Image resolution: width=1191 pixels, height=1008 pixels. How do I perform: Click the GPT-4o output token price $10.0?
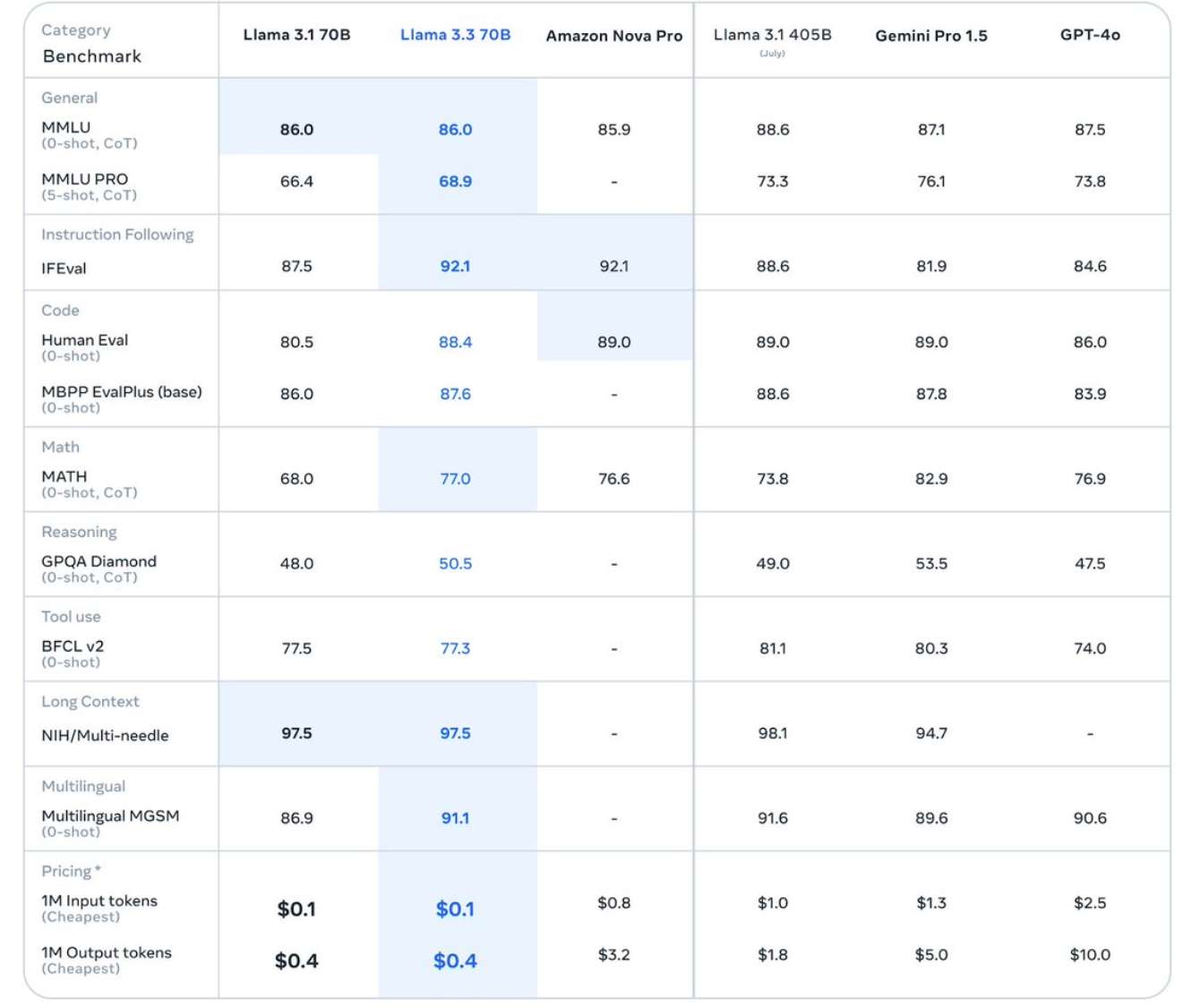tap(1090, 955)
